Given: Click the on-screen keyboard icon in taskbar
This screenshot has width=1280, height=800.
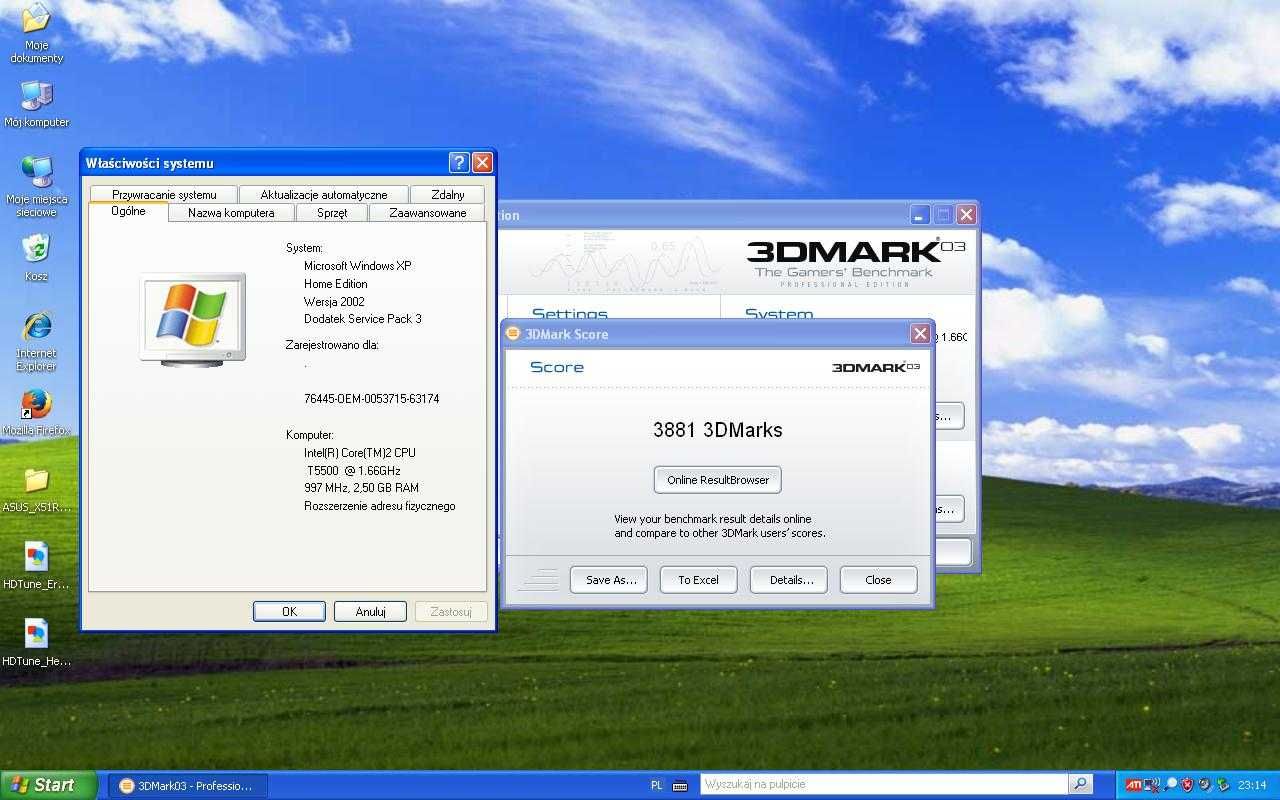Looking at the screenshot, I should [680, 785].
